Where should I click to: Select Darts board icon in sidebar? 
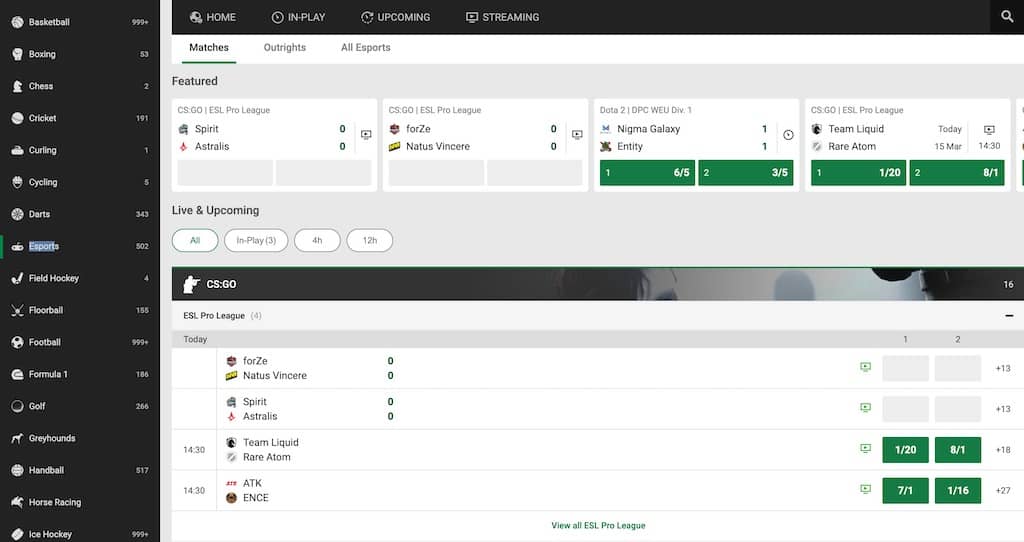pyautogui.click(x=18, y=214)
